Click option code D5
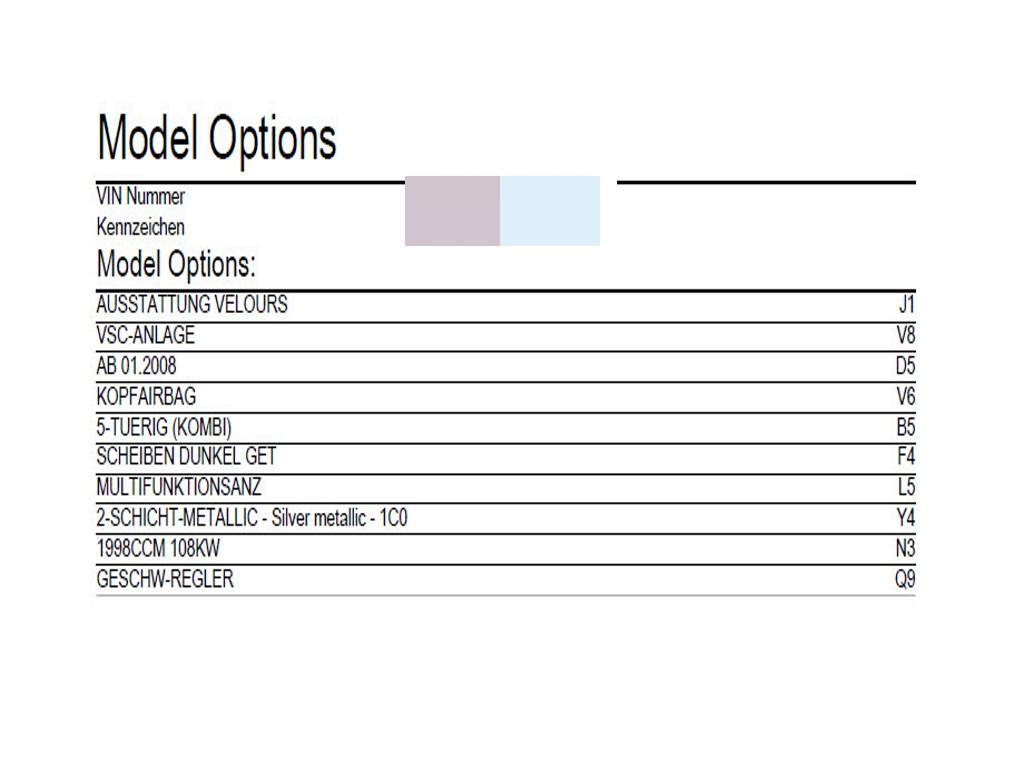 tap(906, 366)
